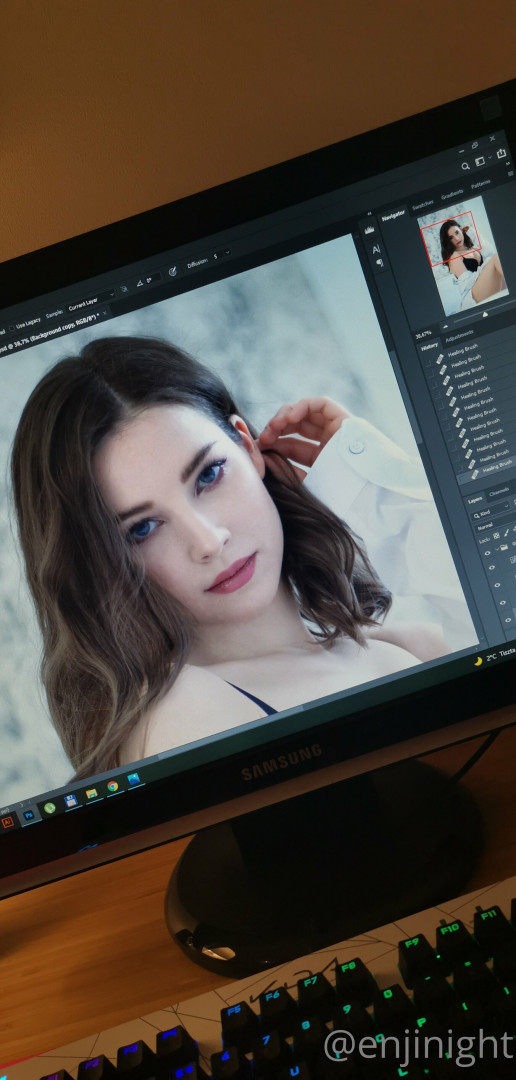Screen dimensions: 516x1080
Task: Open the Character panel icon
Action: pyautogui.click(x=376, y=249)
